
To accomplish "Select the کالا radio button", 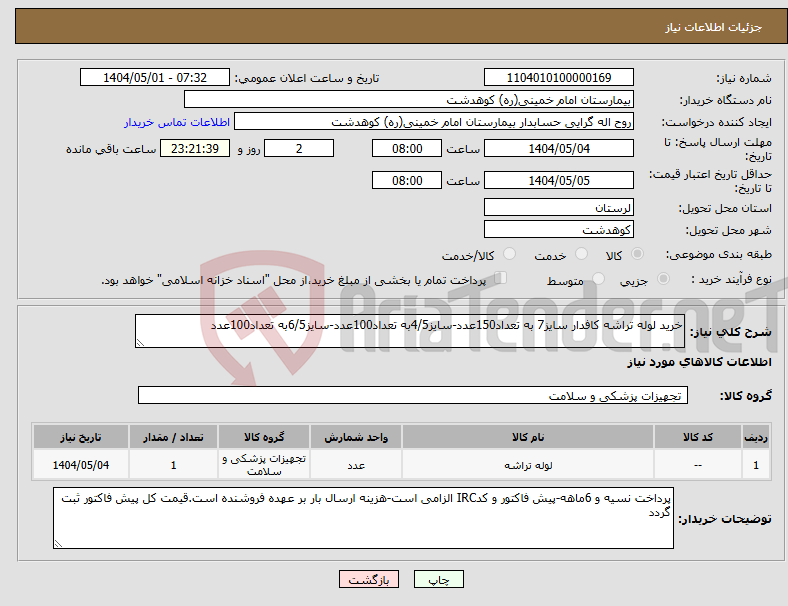I will pos(637,254).
